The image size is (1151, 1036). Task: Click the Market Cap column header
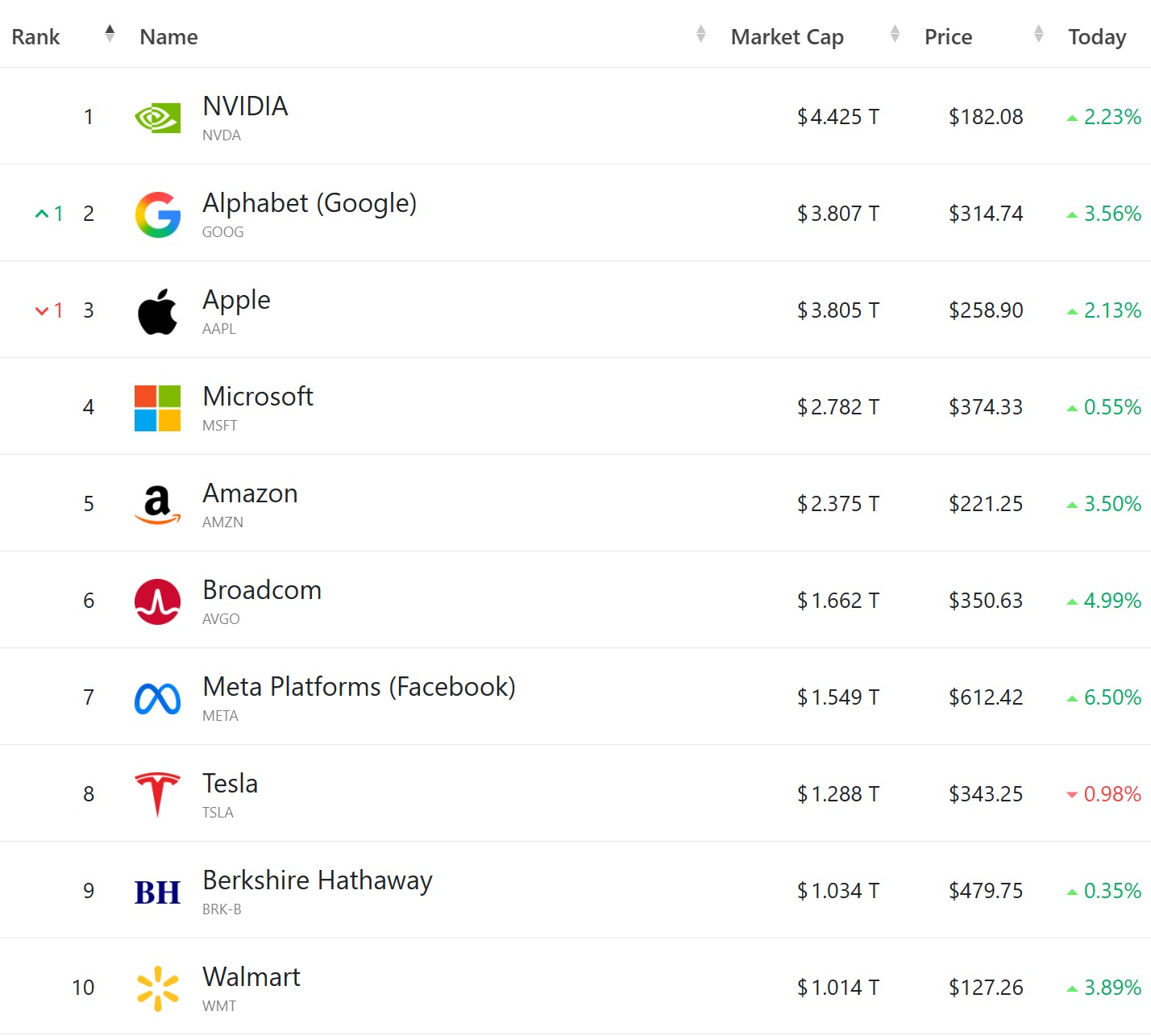[787, 37]
